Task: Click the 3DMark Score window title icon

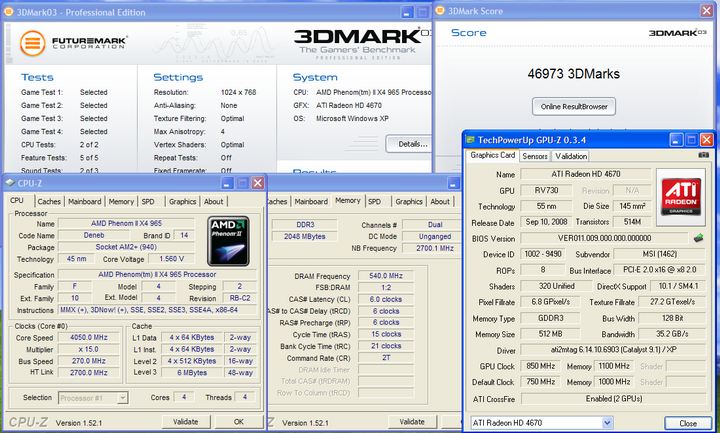Action: 440,11
